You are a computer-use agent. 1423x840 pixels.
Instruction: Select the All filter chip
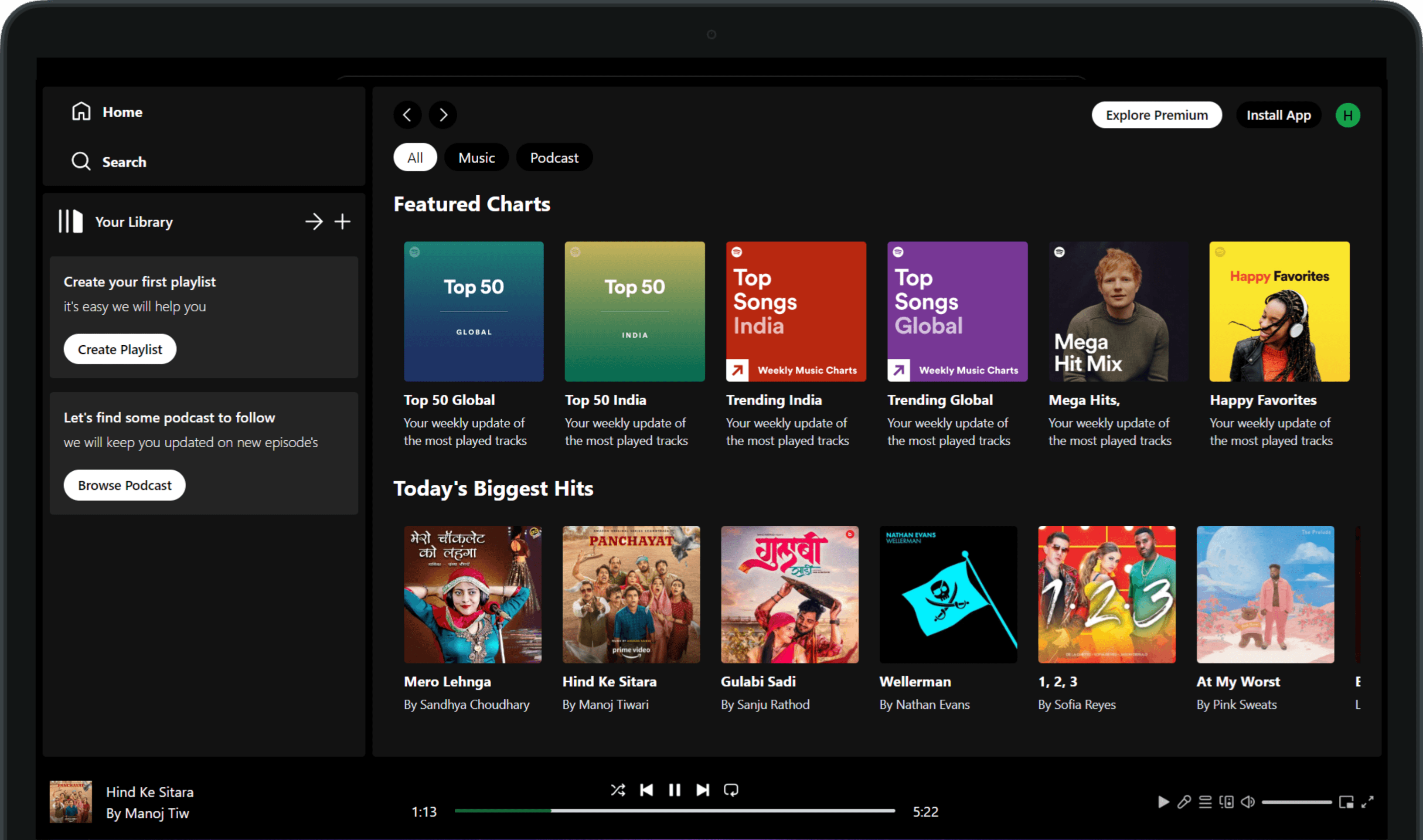pyautogui.click(x=415, y=157)
